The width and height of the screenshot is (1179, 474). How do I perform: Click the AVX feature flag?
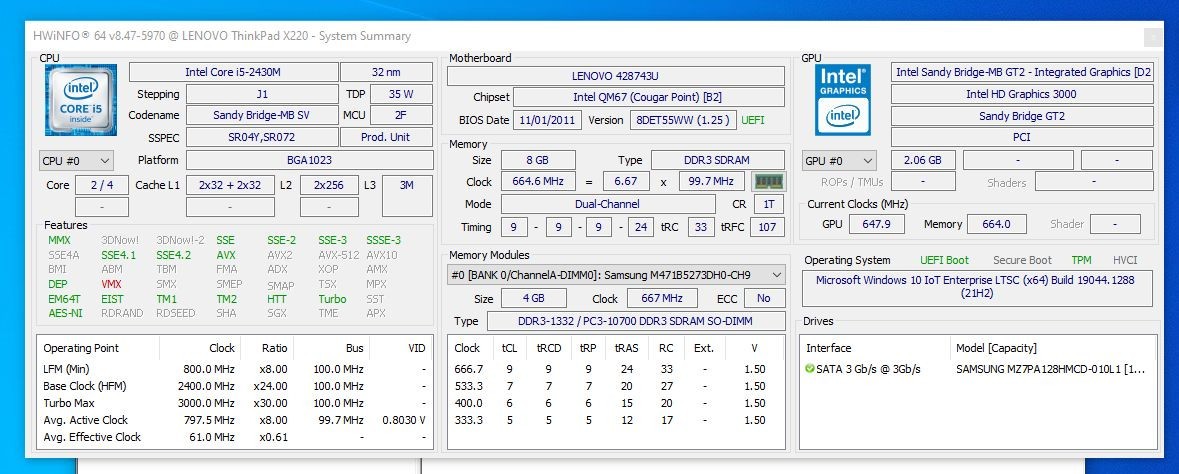point(226,254)
